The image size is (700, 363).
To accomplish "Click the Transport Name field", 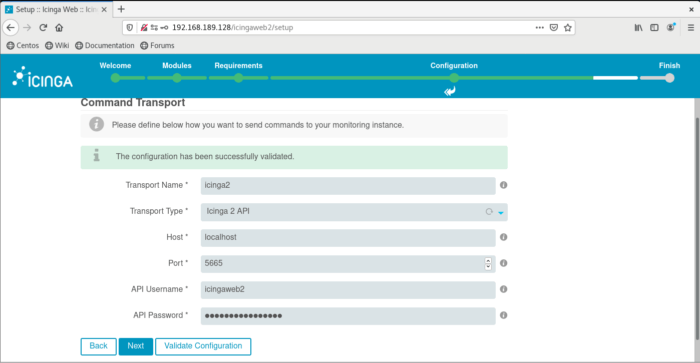I will coord(348,185).
